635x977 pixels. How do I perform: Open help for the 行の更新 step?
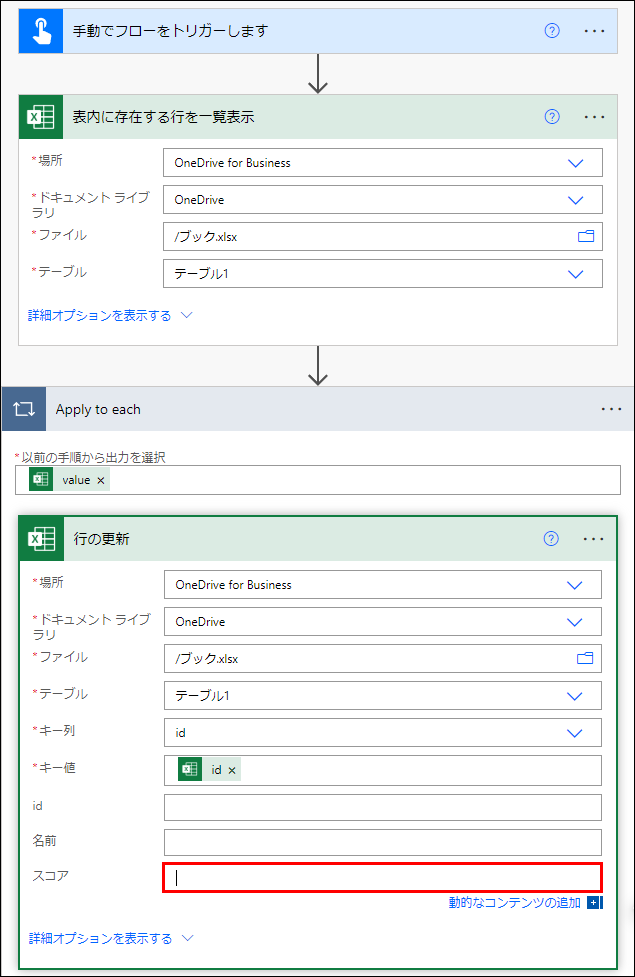click(x=551, y=538)
